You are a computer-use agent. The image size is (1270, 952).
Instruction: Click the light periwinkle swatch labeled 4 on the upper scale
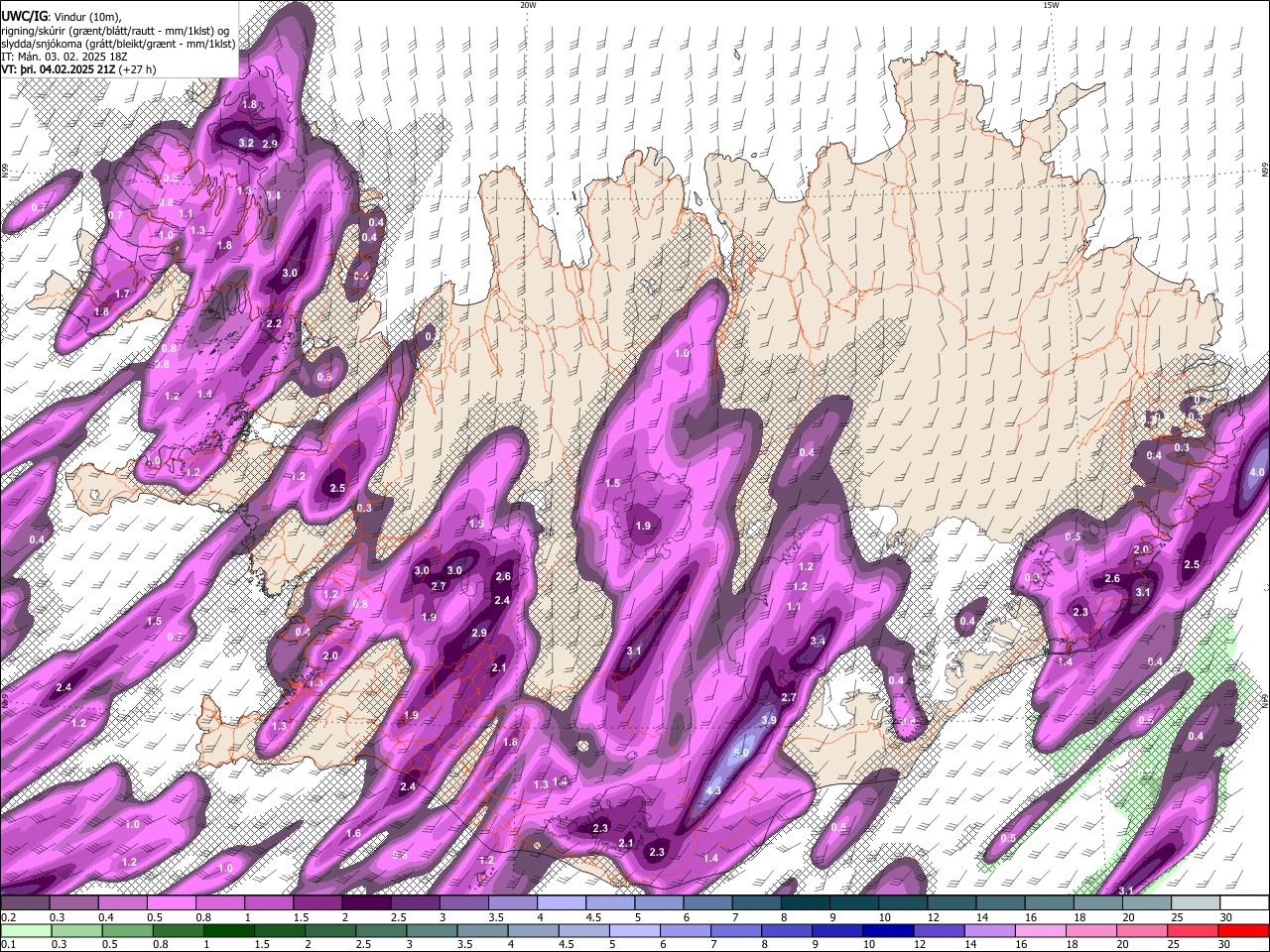click(562, 903)
